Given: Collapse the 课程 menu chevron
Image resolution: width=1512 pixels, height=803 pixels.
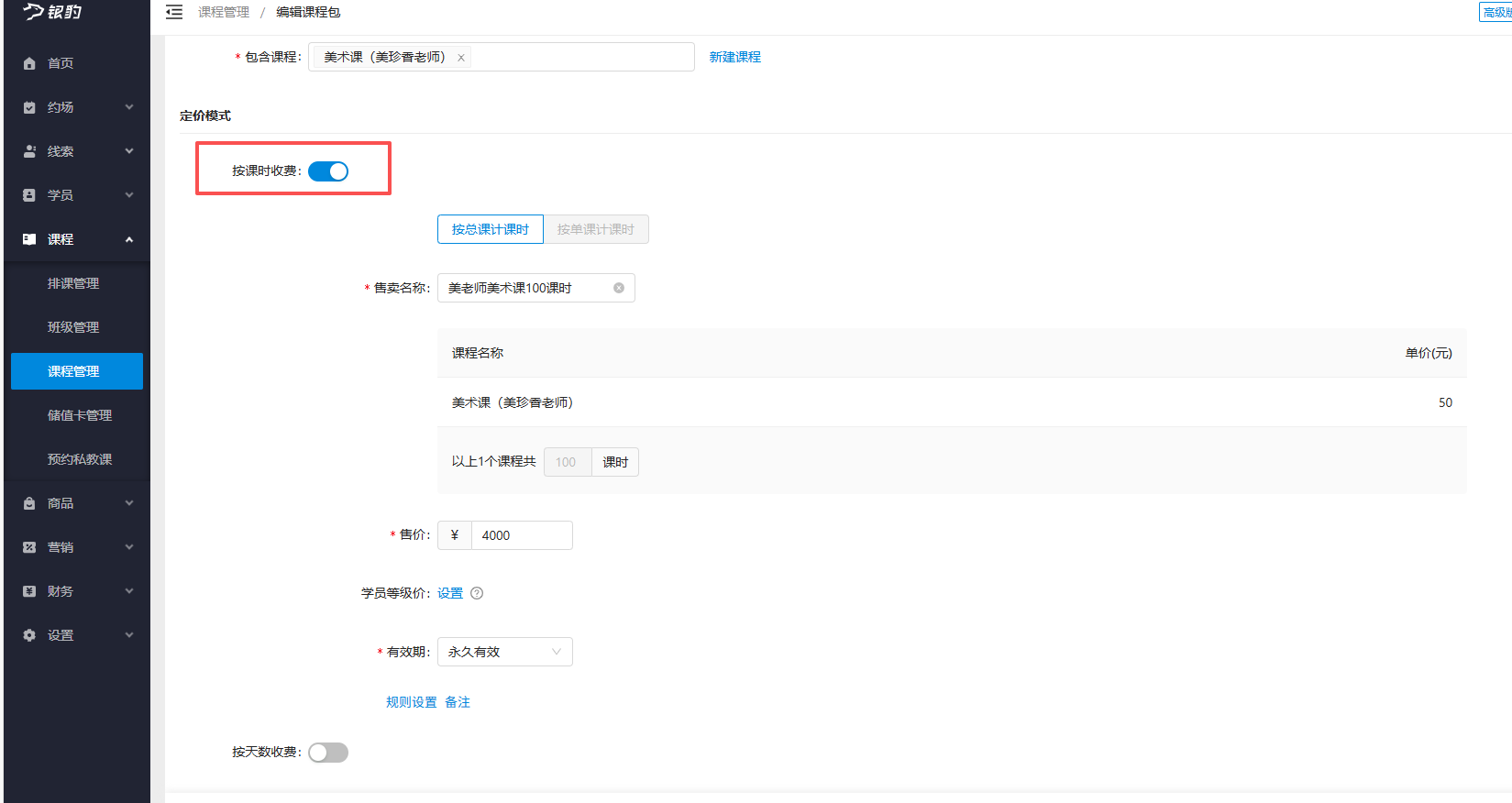Looking at the screenshot, I should click(x=129, y=239).
